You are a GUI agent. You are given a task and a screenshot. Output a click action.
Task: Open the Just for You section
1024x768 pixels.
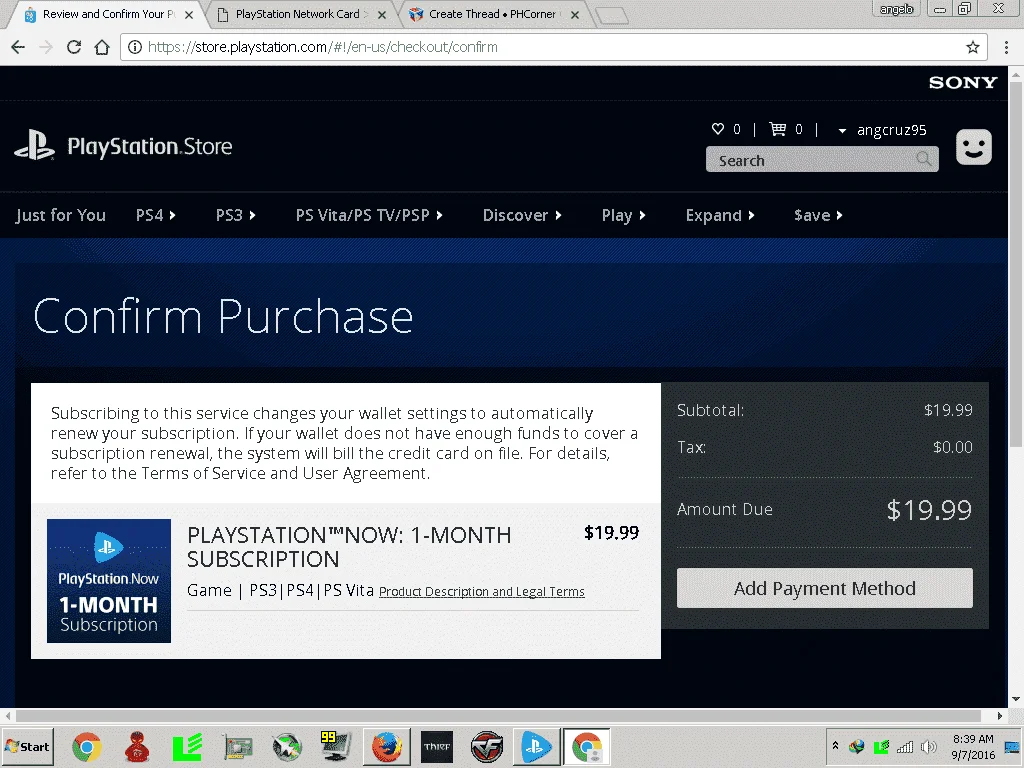click(60, 215)
